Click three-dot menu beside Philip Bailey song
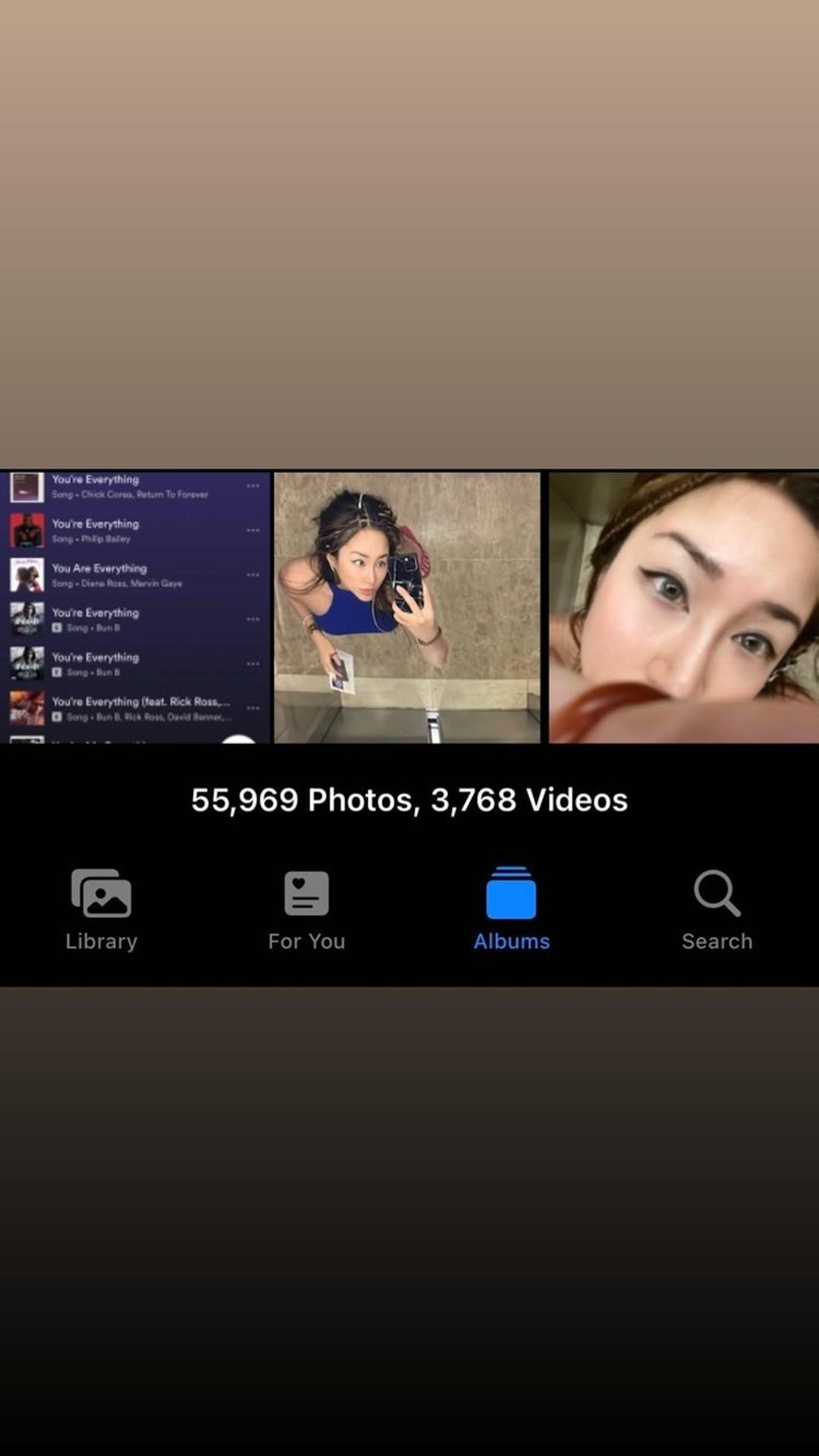The height and width of the screenshot is (1456, 819). pyautogui.click(x=253, y=530)
